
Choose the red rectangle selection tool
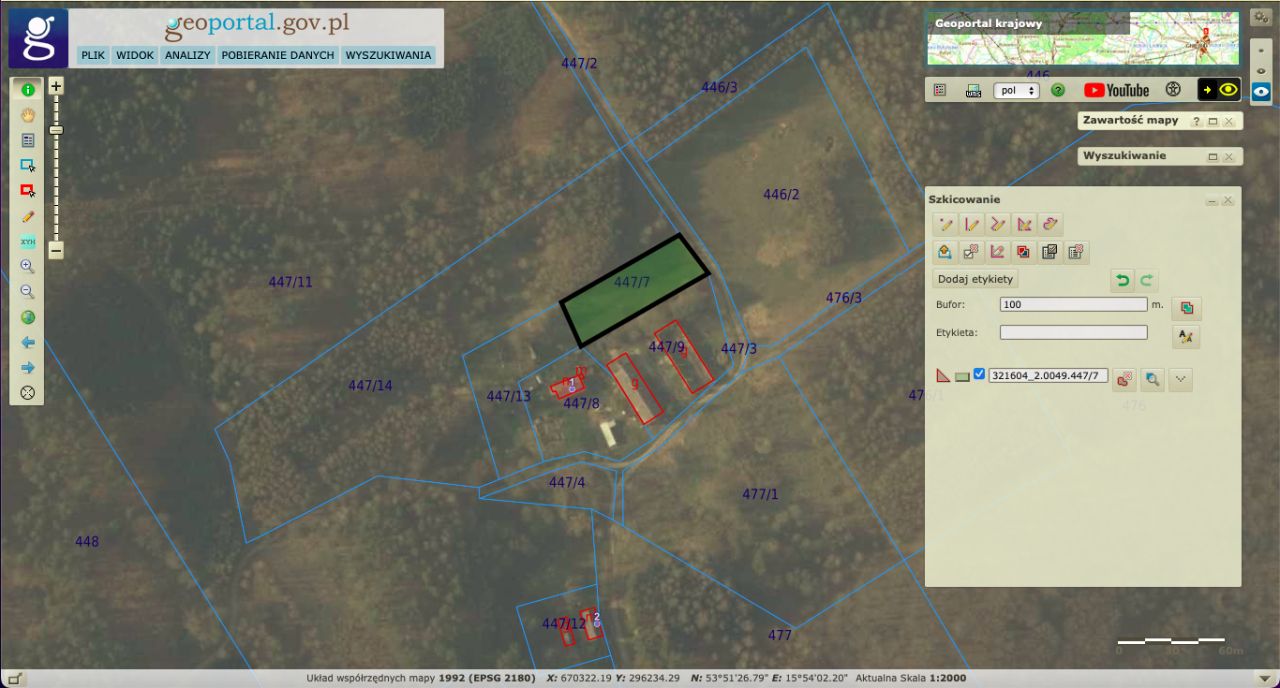pyautogui.click(x=28, y=191)
